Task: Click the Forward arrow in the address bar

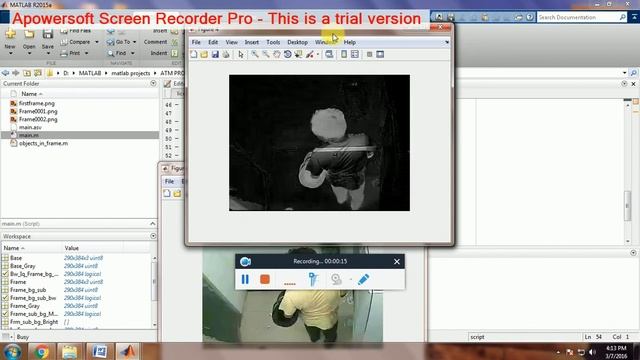Action: (x=16, y=73)
